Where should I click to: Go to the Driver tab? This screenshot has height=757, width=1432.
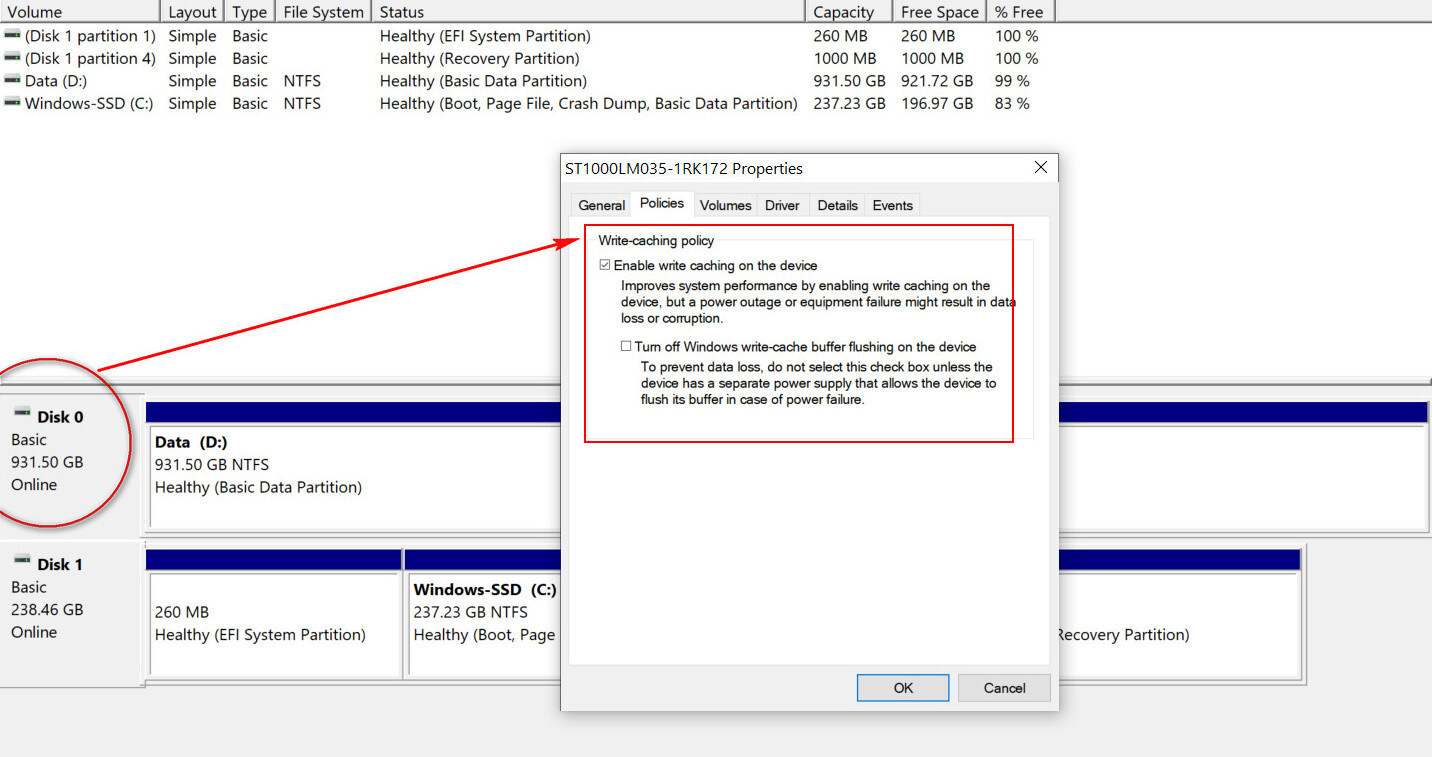[782, 205]
